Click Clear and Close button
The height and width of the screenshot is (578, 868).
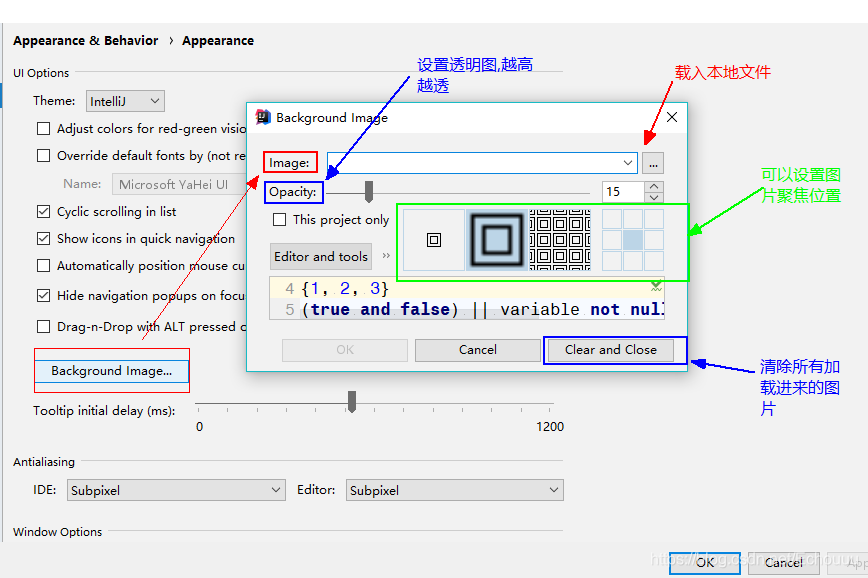[611, 350]
